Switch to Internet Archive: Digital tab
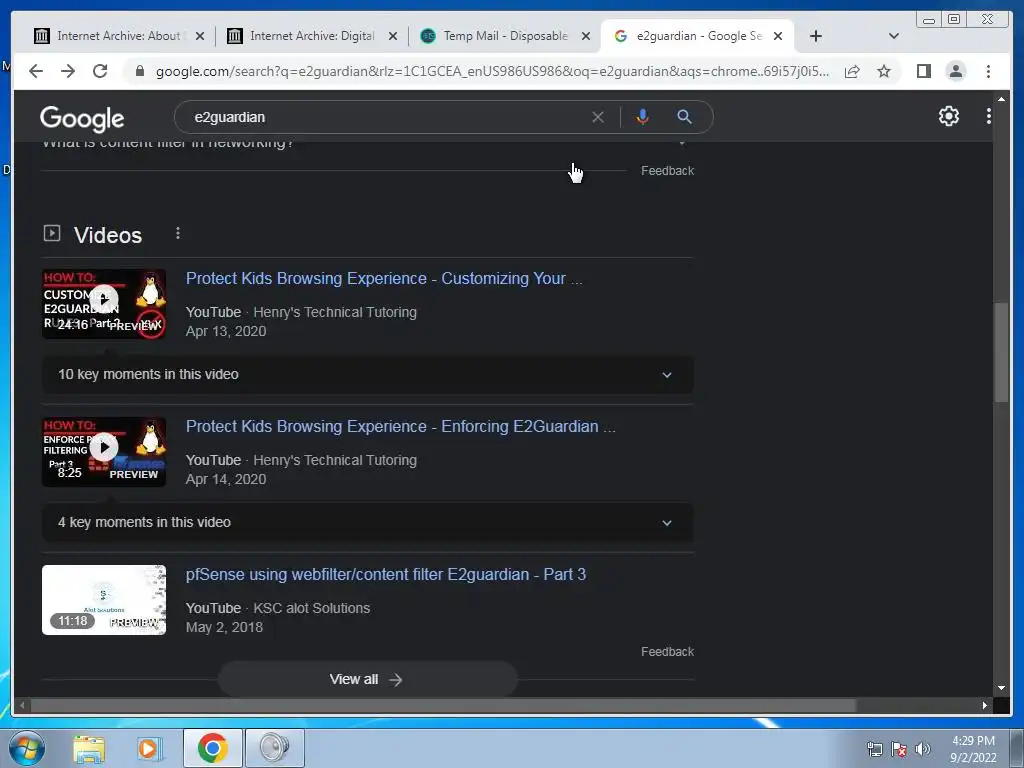Image resolution: width=1024 pixels, height=768 pixels. (312, 36)
